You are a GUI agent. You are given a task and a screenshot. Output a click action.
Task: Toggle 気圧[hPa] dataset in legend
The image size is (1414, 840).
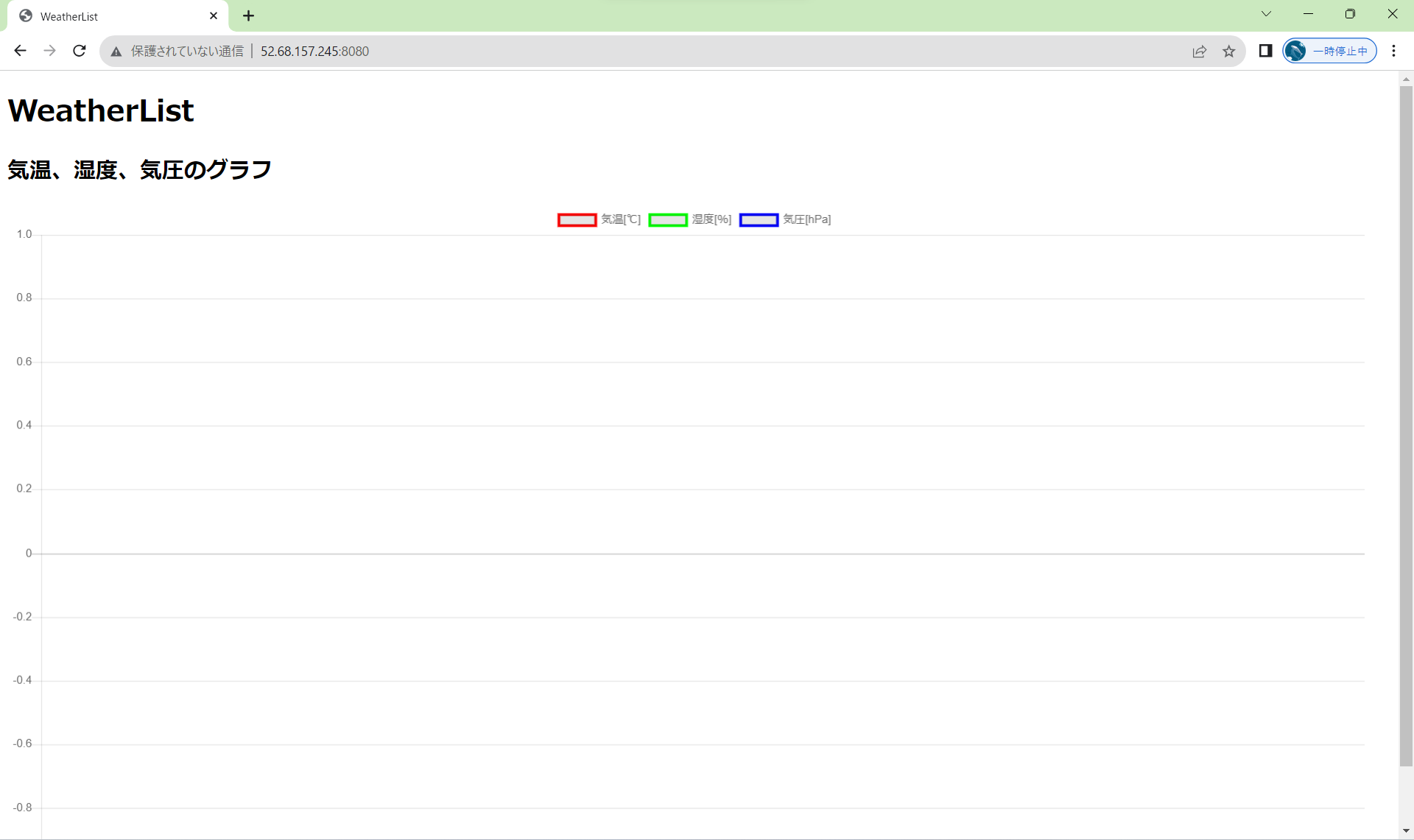click(806, 219)
